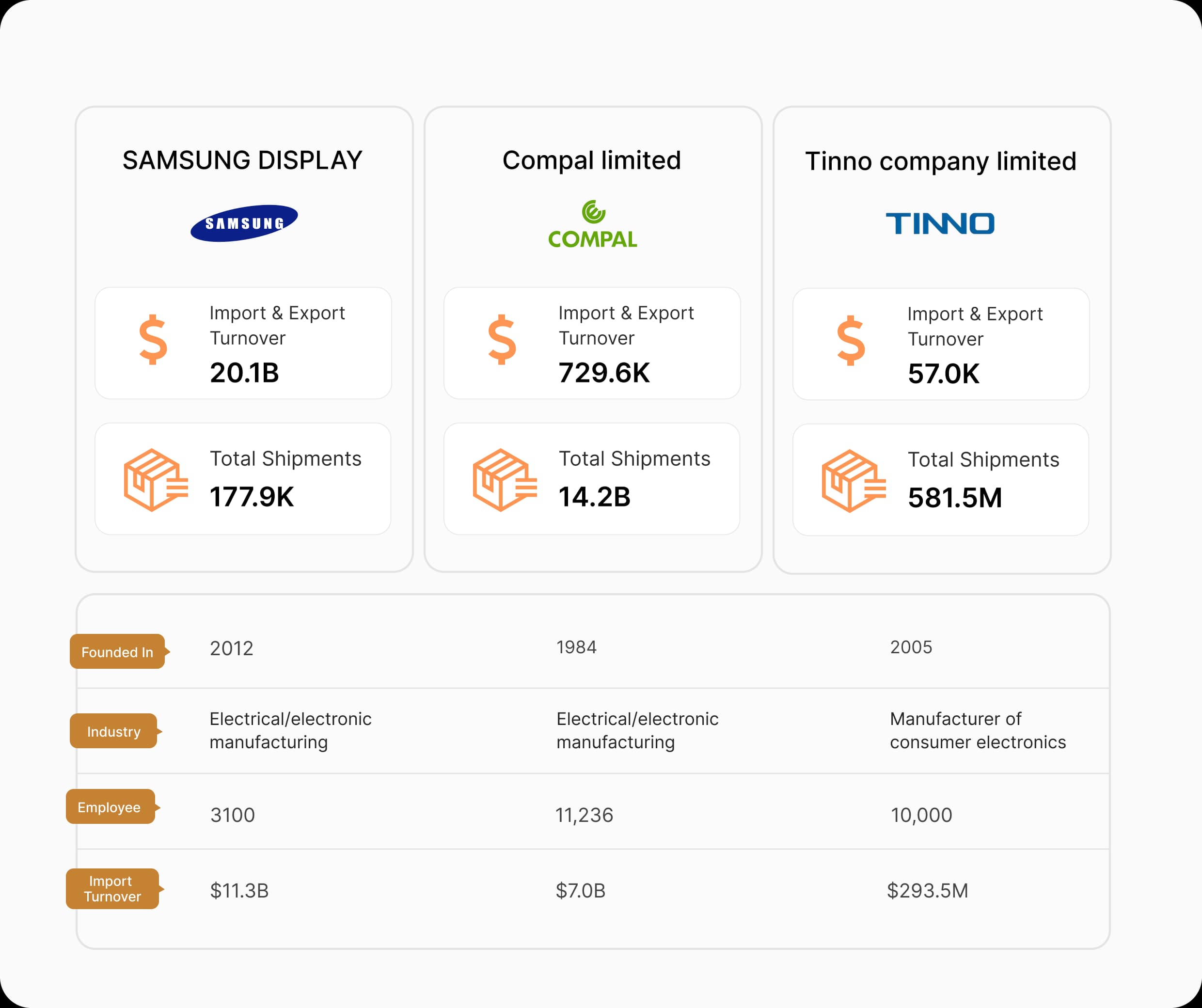1202x1008 pixels.
Task: Click the 177.9K shipments value
Action: [252, 496]
